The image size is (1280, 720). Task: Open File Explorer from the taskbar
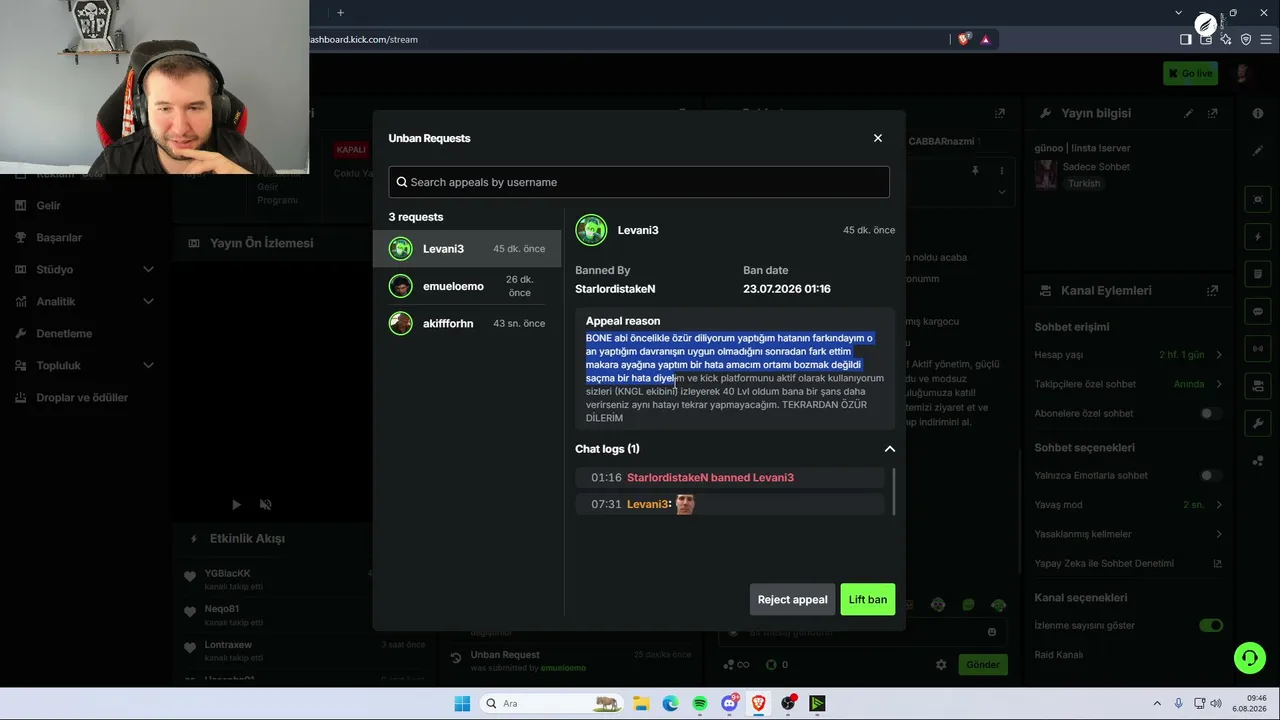[x=641, y=703]
